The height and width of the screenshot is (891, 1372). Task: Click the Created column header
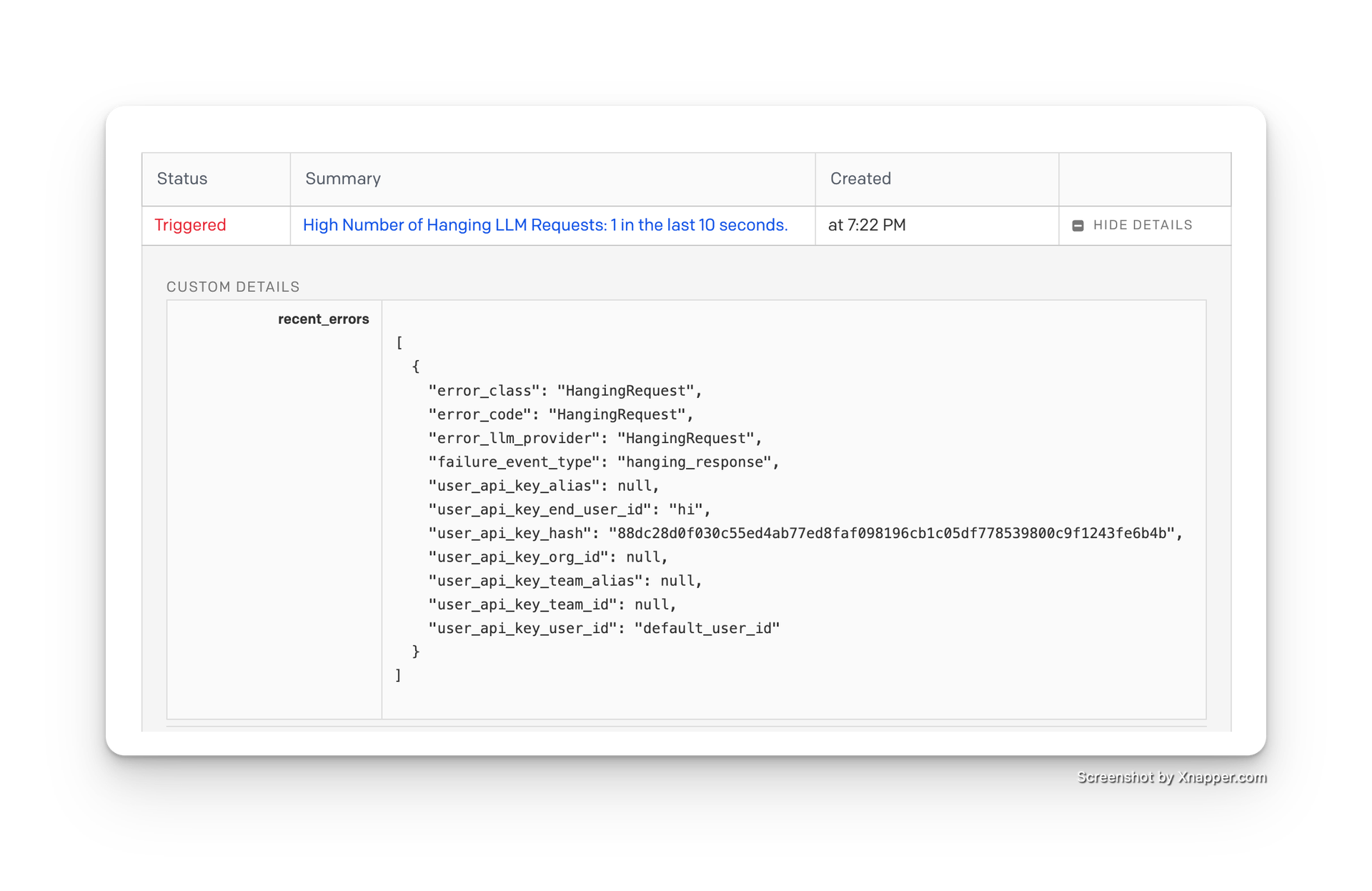click(x=860, y=179)
